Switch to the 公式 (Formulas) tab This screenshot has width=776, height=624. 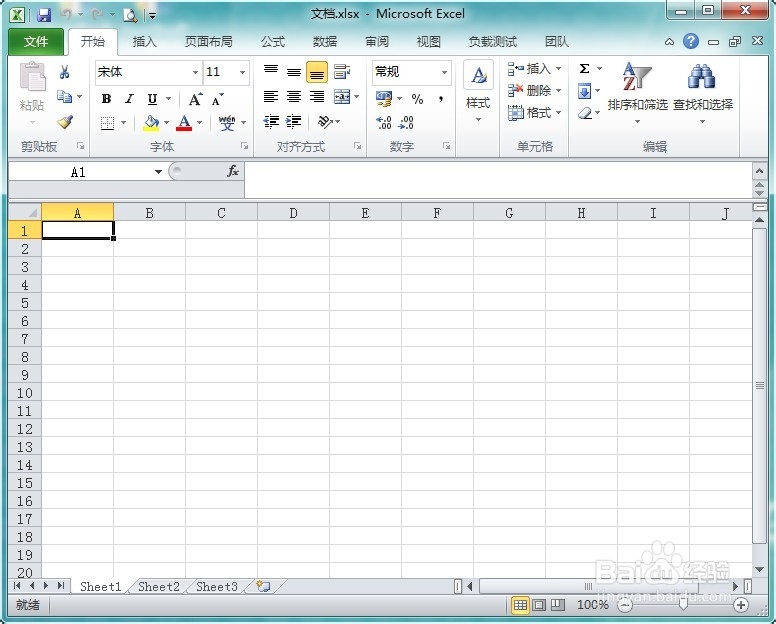tap(273, 42)
